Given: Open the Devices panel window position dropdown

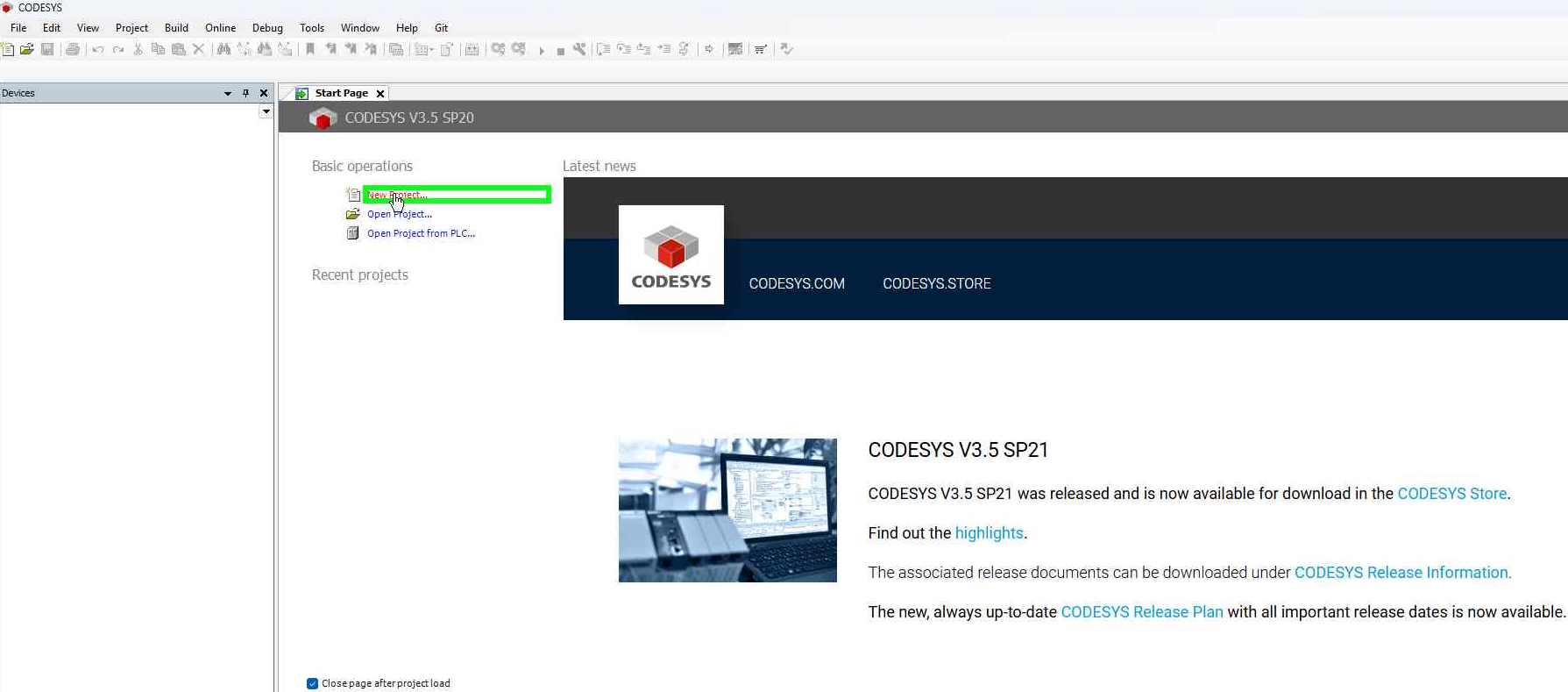Looking at the screenshot, I should (x=228, y=93).
